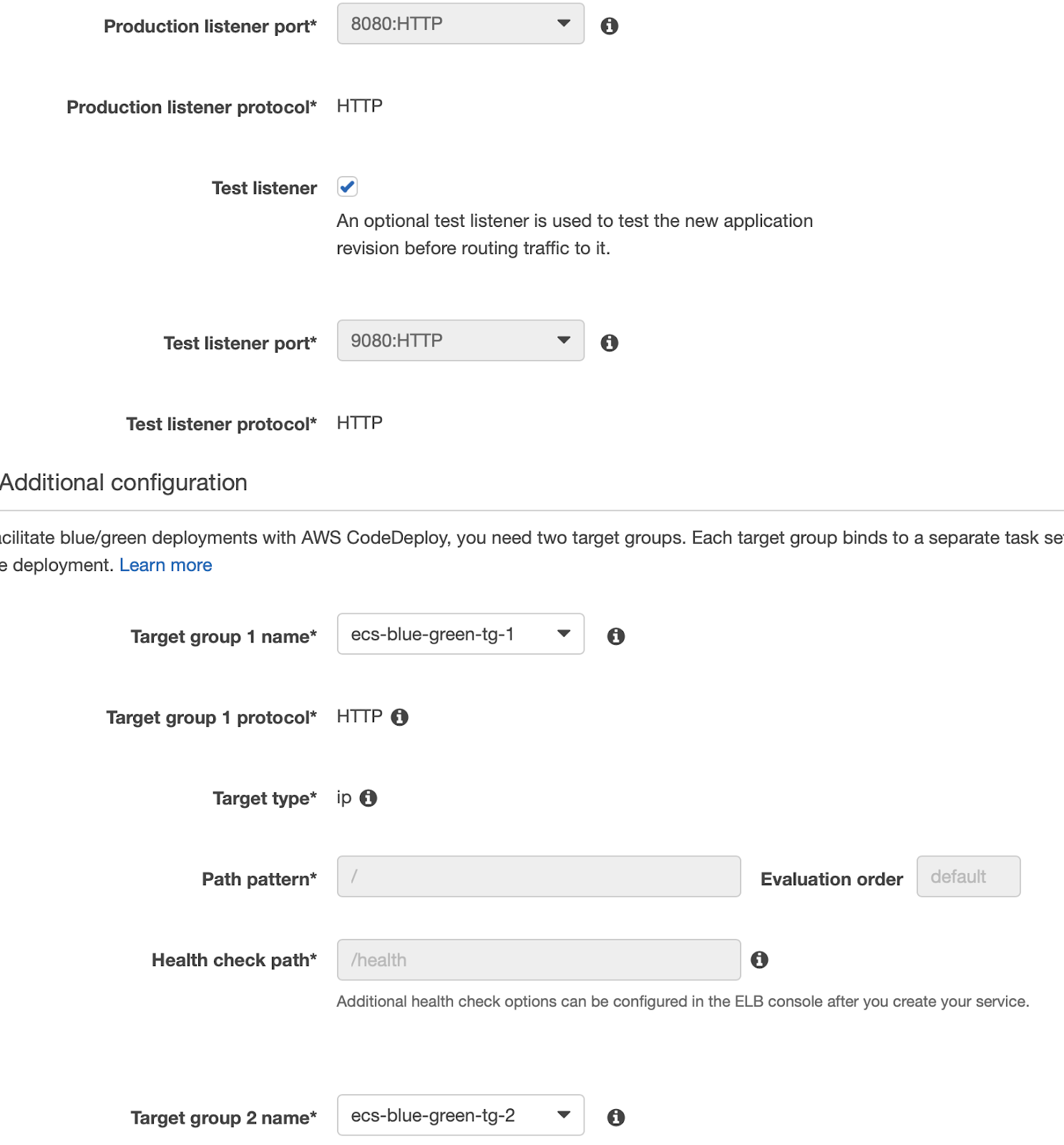Click info icon next to Target group 1 name
The image size is (1064, 1145).
(x=615, y=636)
